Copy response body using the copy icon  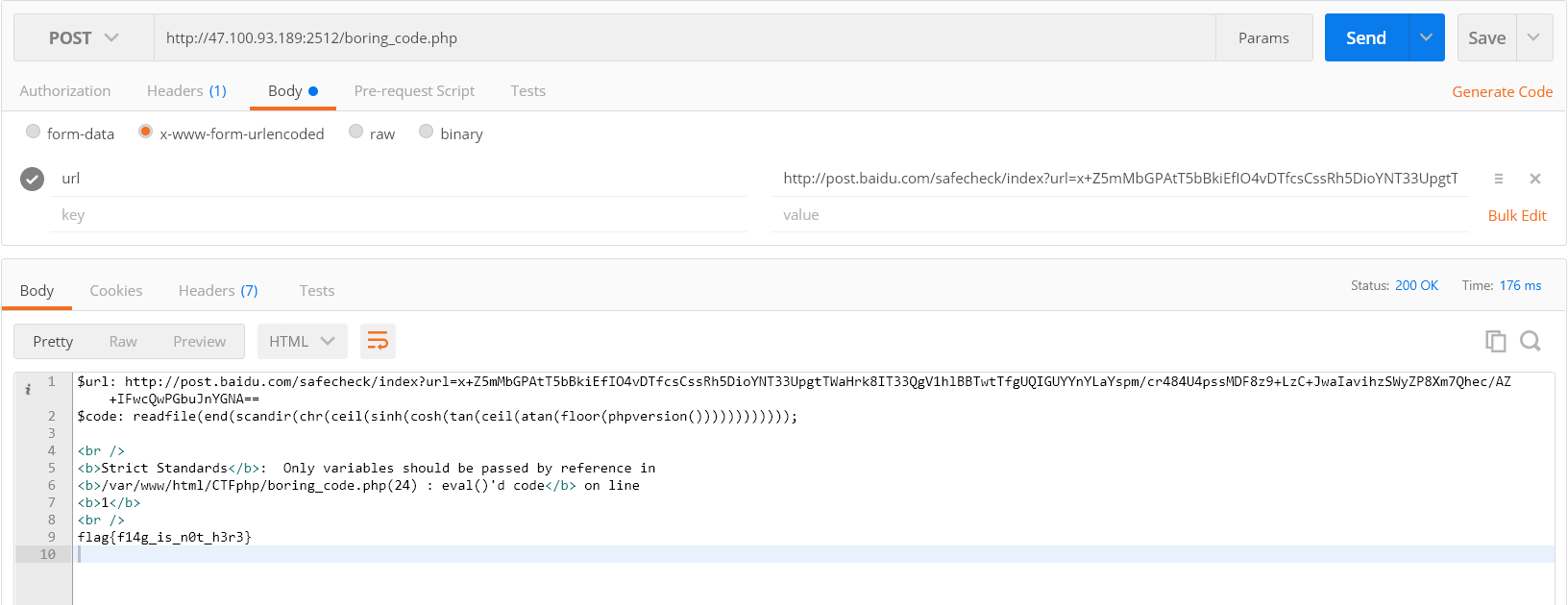(x=1495, y=341)
